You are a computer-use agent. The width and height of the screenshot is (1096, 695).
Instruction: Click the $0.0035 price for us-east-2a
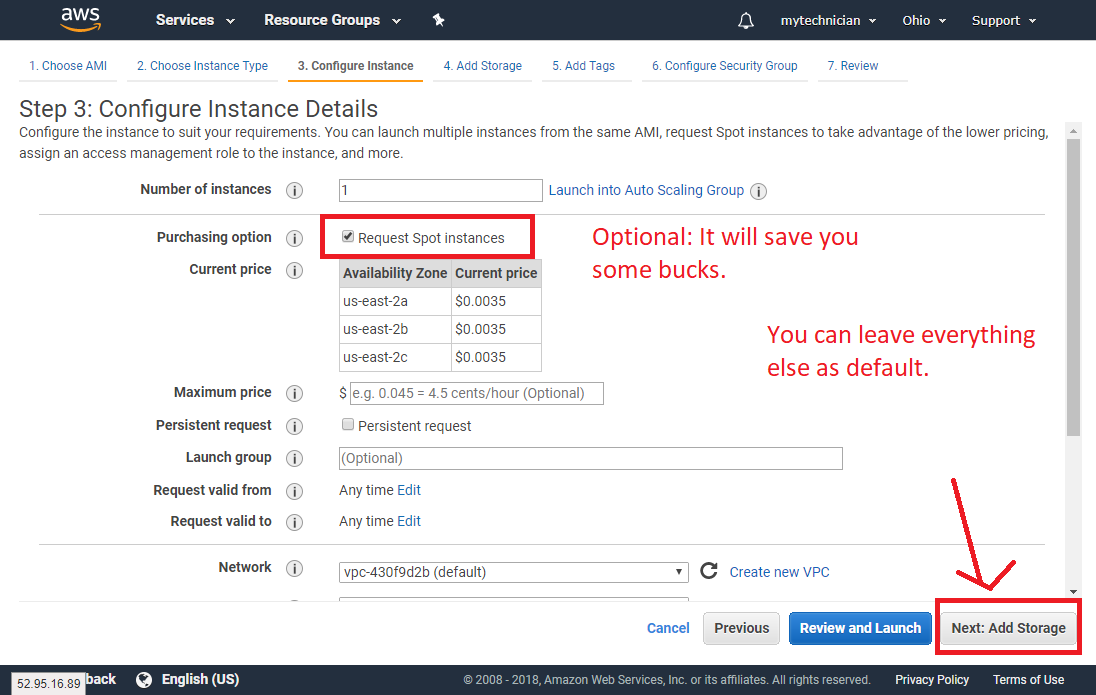point(496,301)
